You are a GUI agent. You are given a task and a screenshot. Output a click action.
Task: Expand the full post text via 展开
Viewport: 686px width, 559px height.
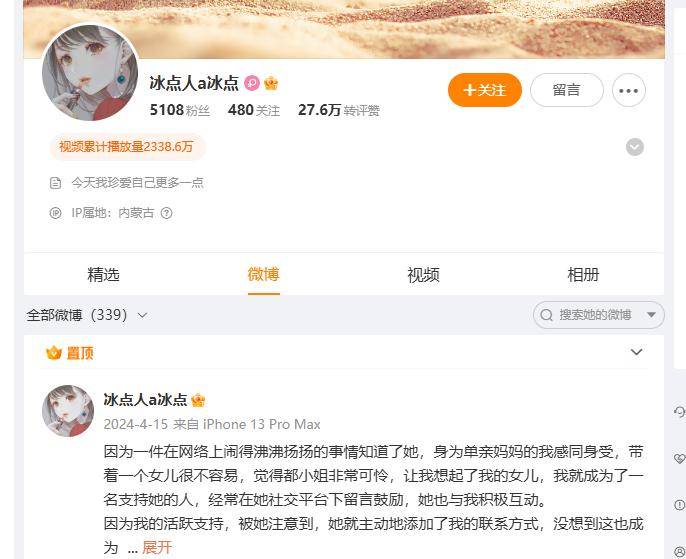[157, 547]
